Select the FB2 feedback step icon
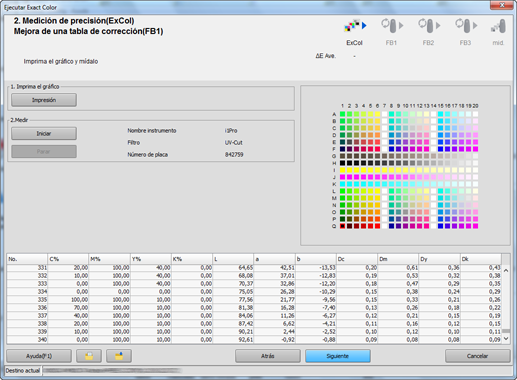This screenshot has width=517, height=380. [x=429, y=26]
